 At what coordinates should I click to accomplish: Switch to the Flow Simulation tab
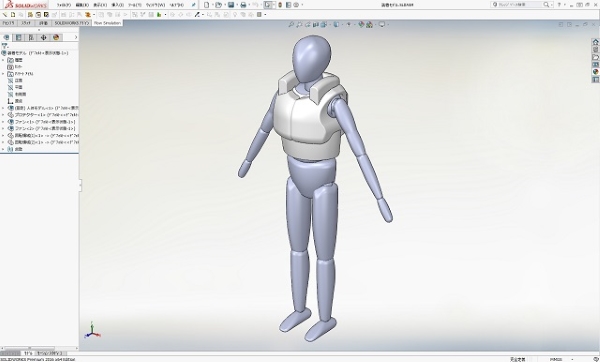coord(107,23)
